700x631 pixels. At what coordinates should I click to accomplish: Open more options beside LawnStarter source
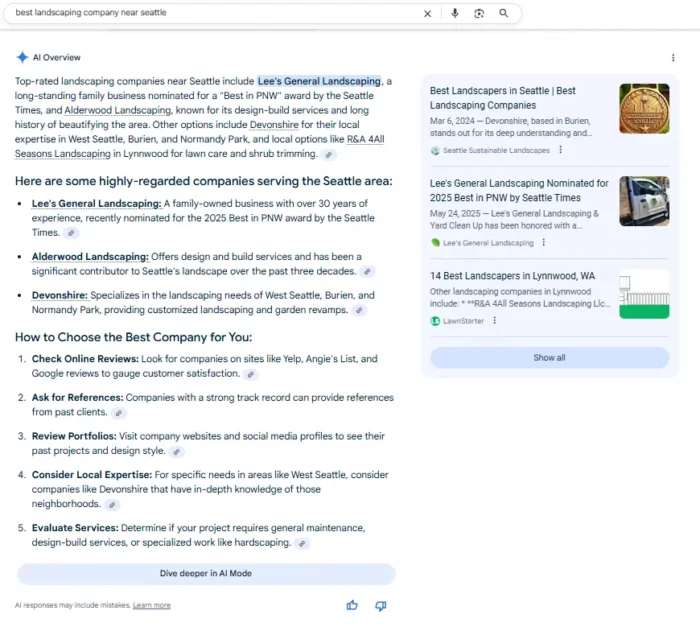coord(494,321)
